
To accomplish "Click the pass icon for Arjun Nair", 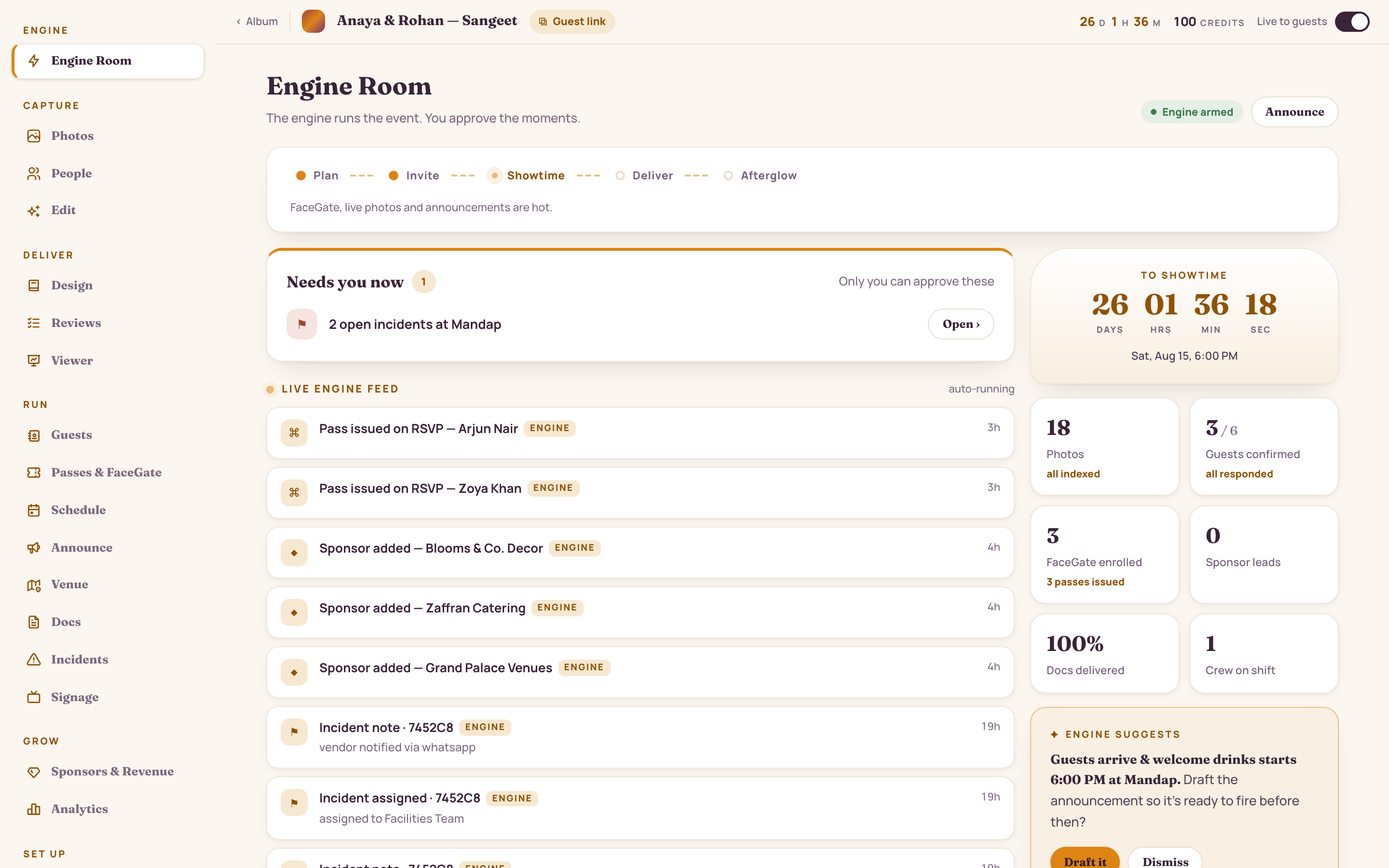I will [294, 433].
